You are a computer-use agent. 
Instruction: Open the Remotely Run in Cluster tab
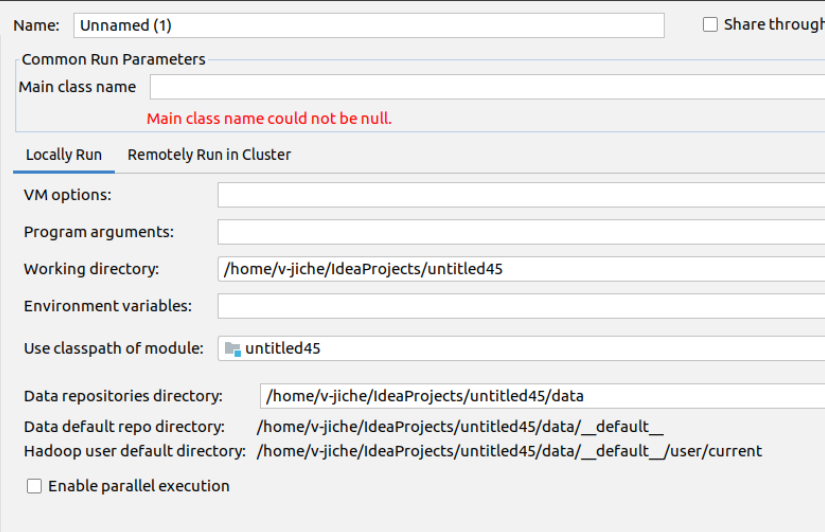[209, 155]
